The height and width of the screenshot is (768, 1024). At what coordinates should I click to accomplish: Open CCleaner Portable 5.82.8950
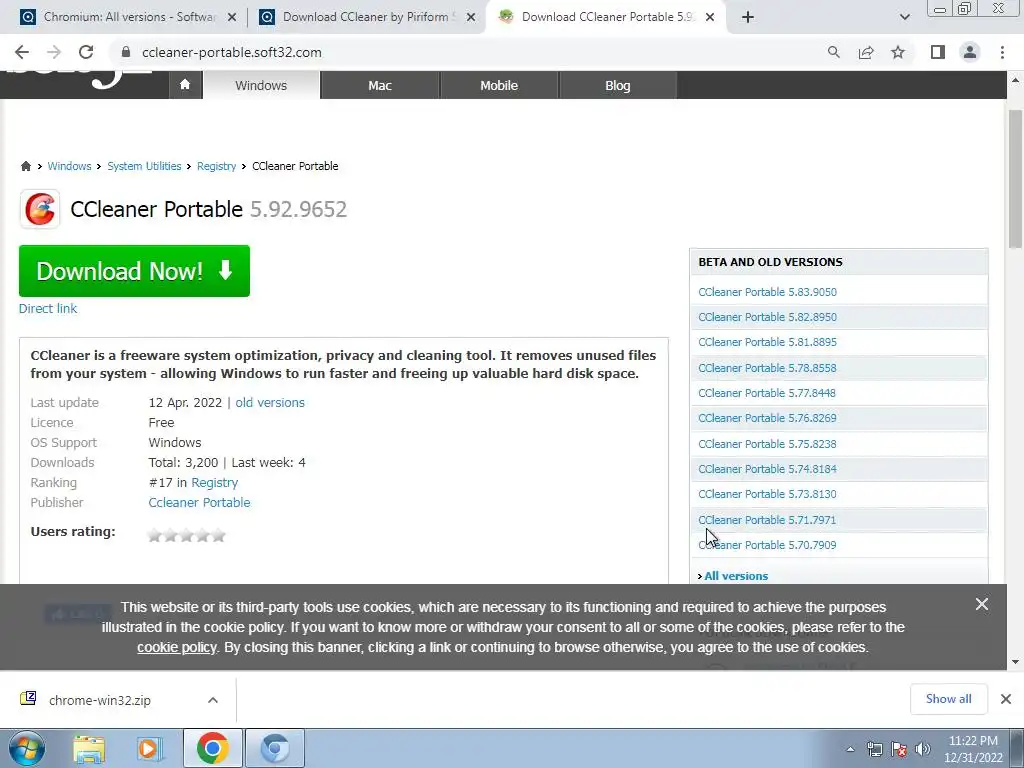767,317
